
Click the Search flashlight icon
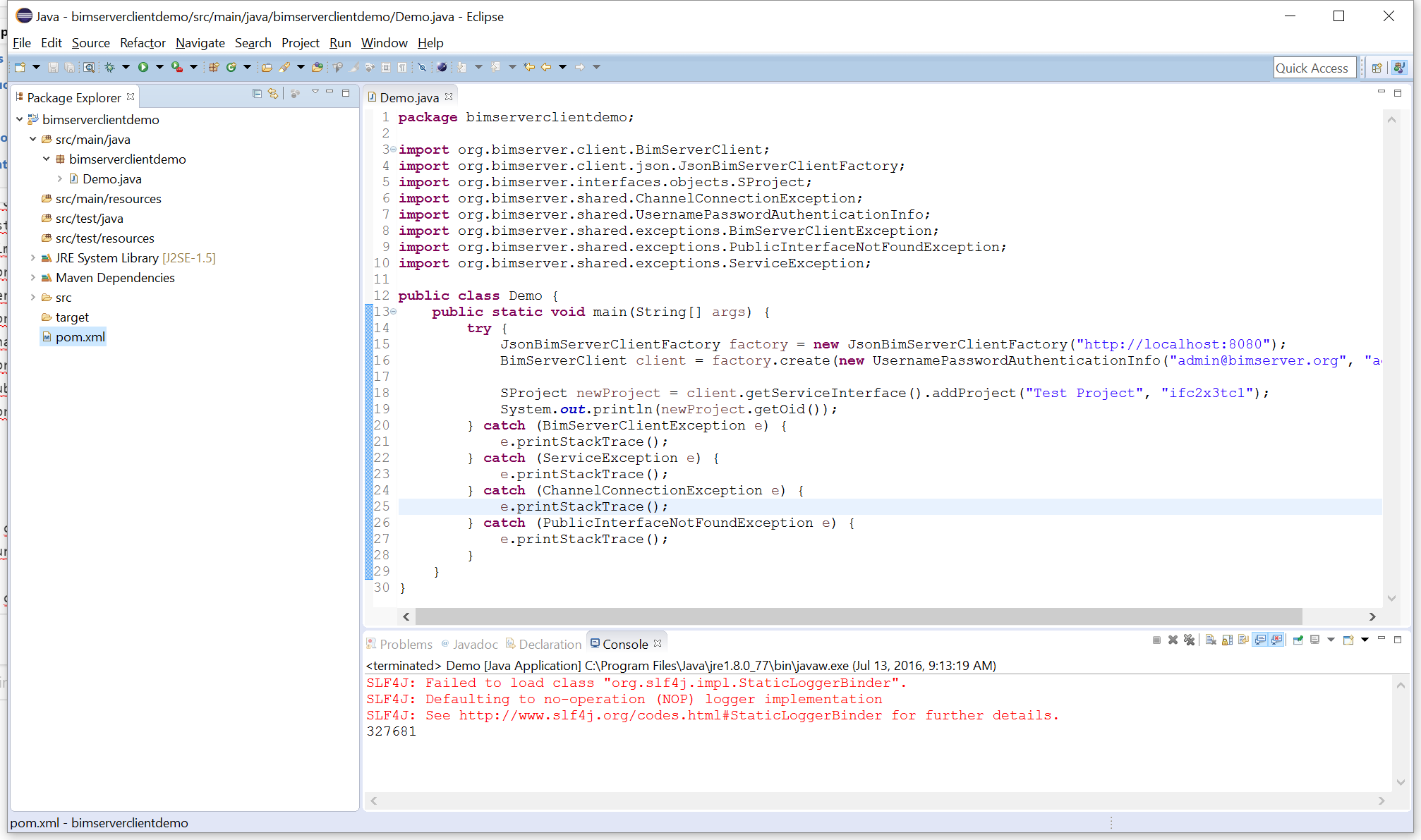coord(284,67)
